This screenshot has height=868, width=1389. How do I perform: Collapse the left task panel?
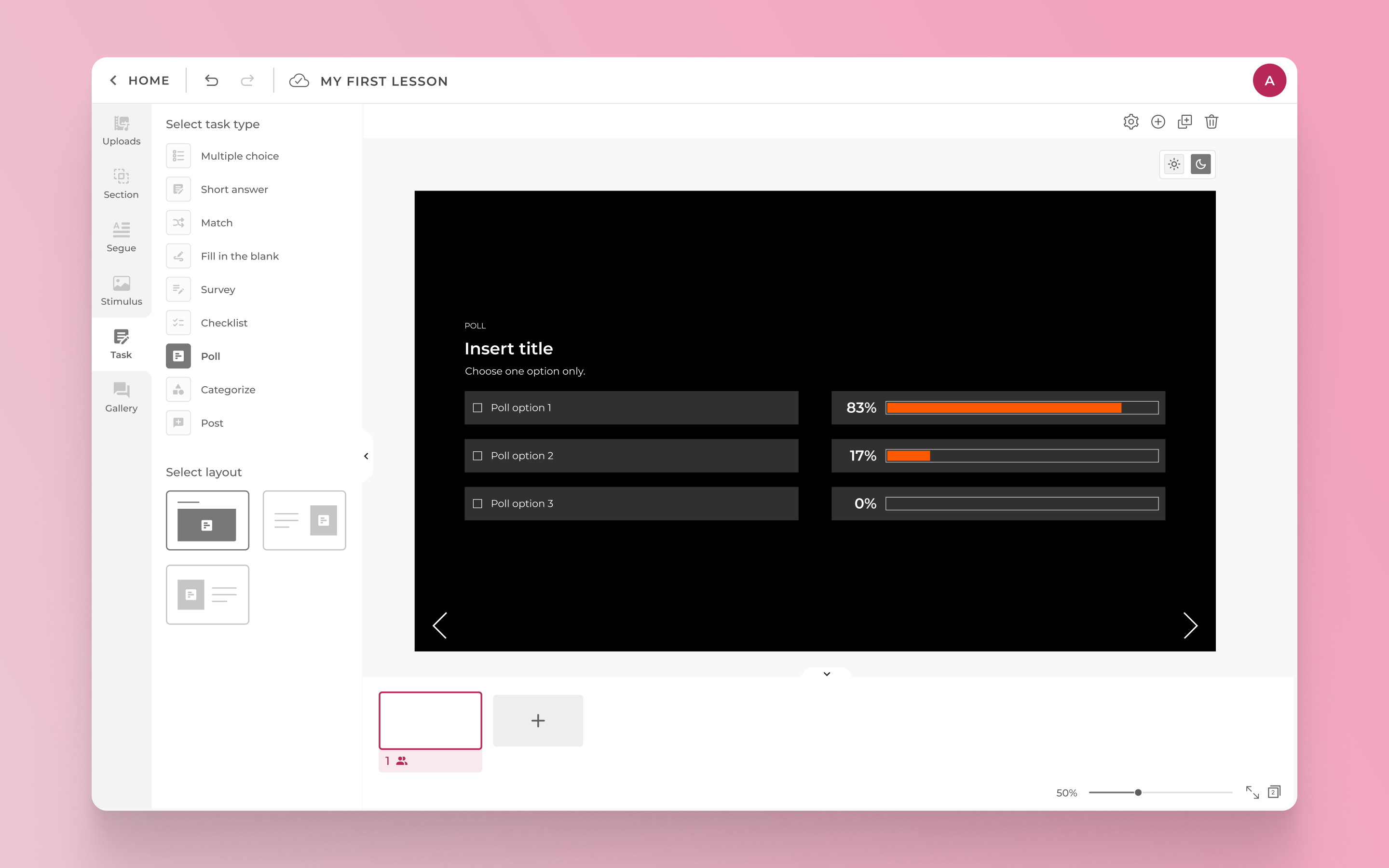366,456
